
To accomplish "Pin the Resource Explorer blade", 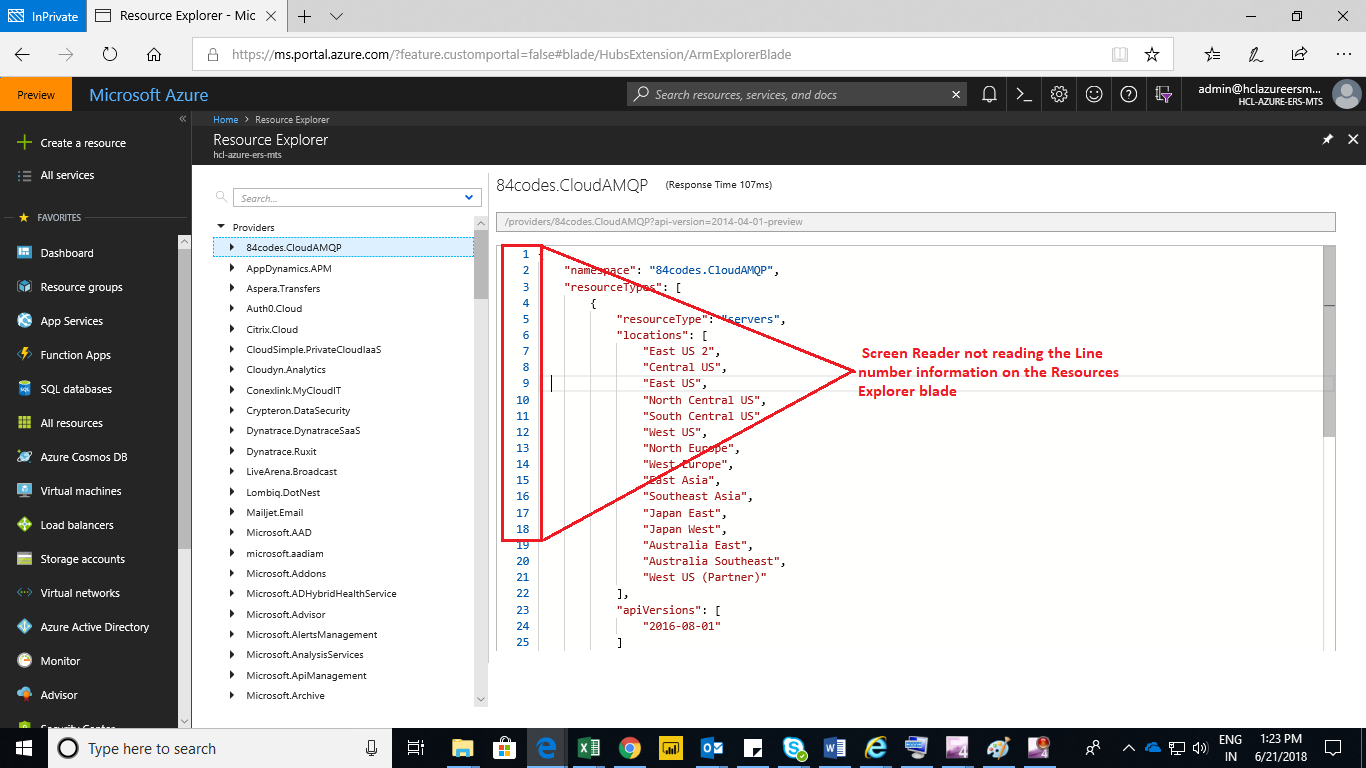I will (1328, 139).
